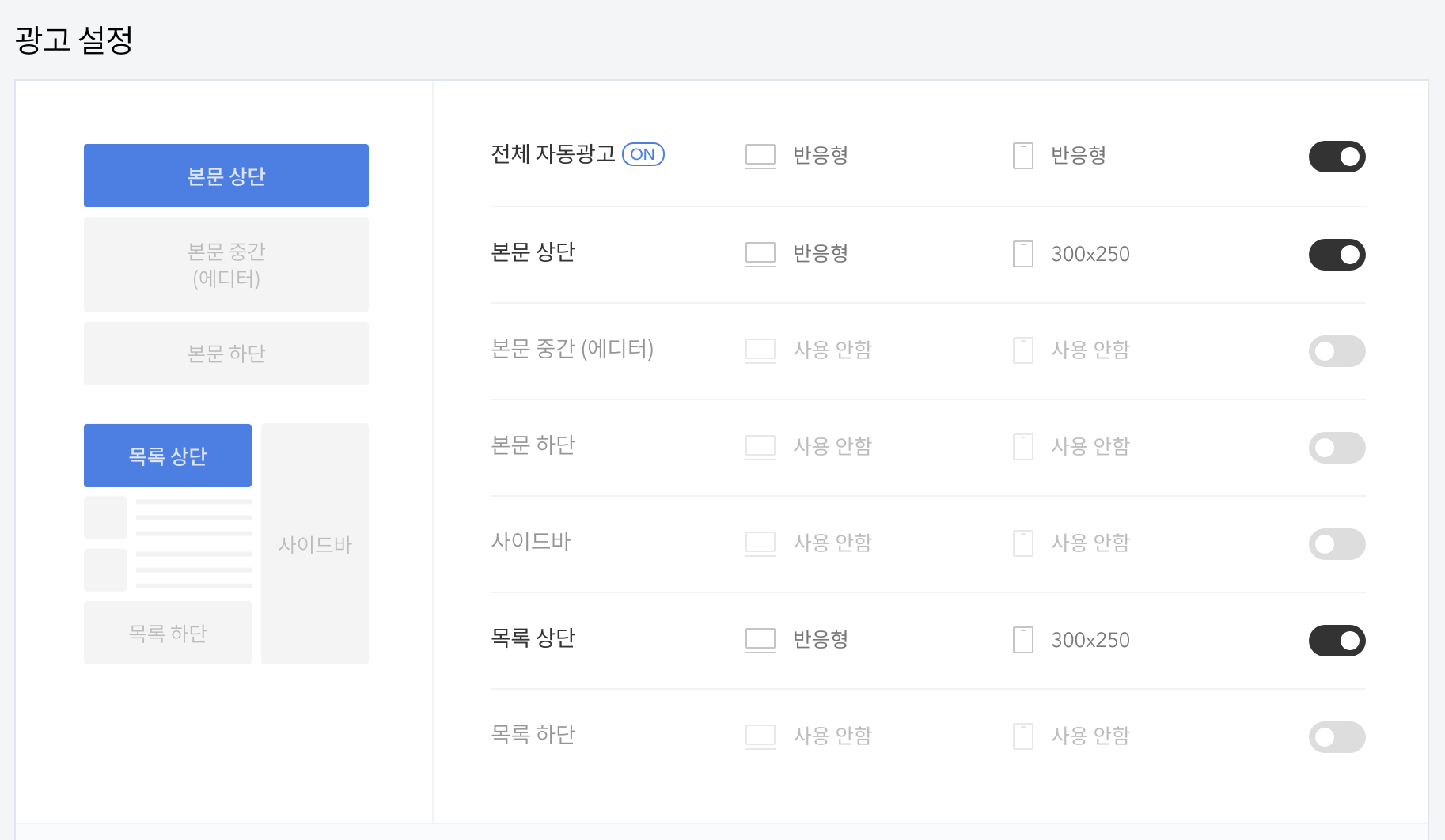Click the mobile icon next to 300x250 for 본문 상단
Image resolution: width=1445 pixels, height=840 pixels.
pyautogui.click(x=1022, y=254)
